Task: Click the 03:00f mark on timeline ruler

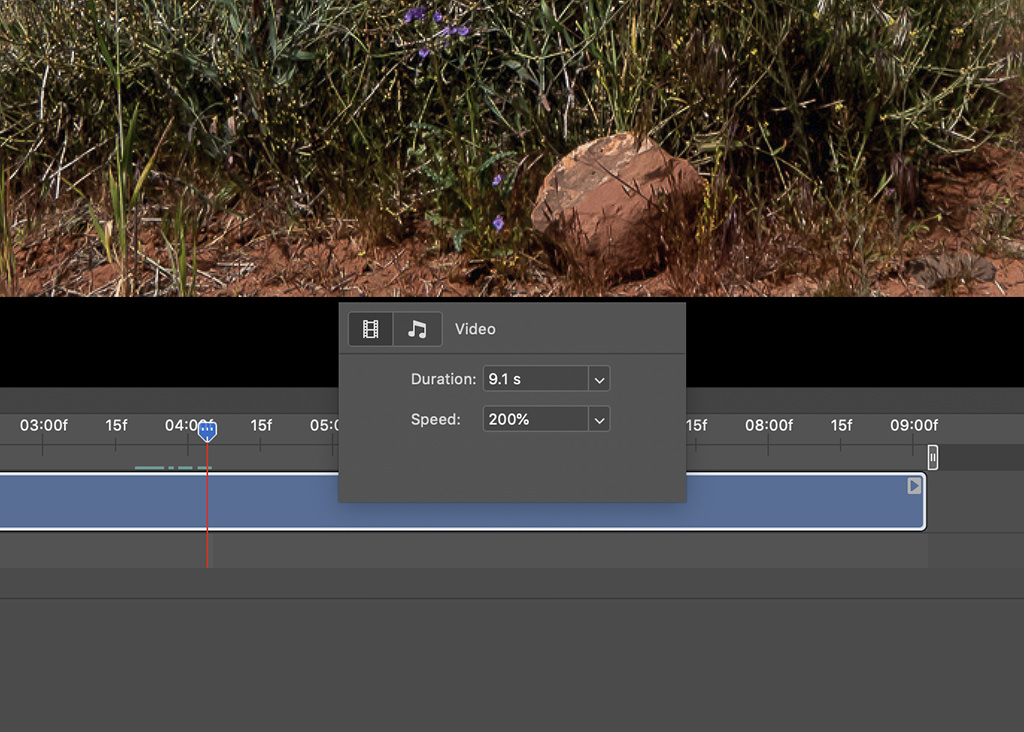Action: click(x=44, y=426)
